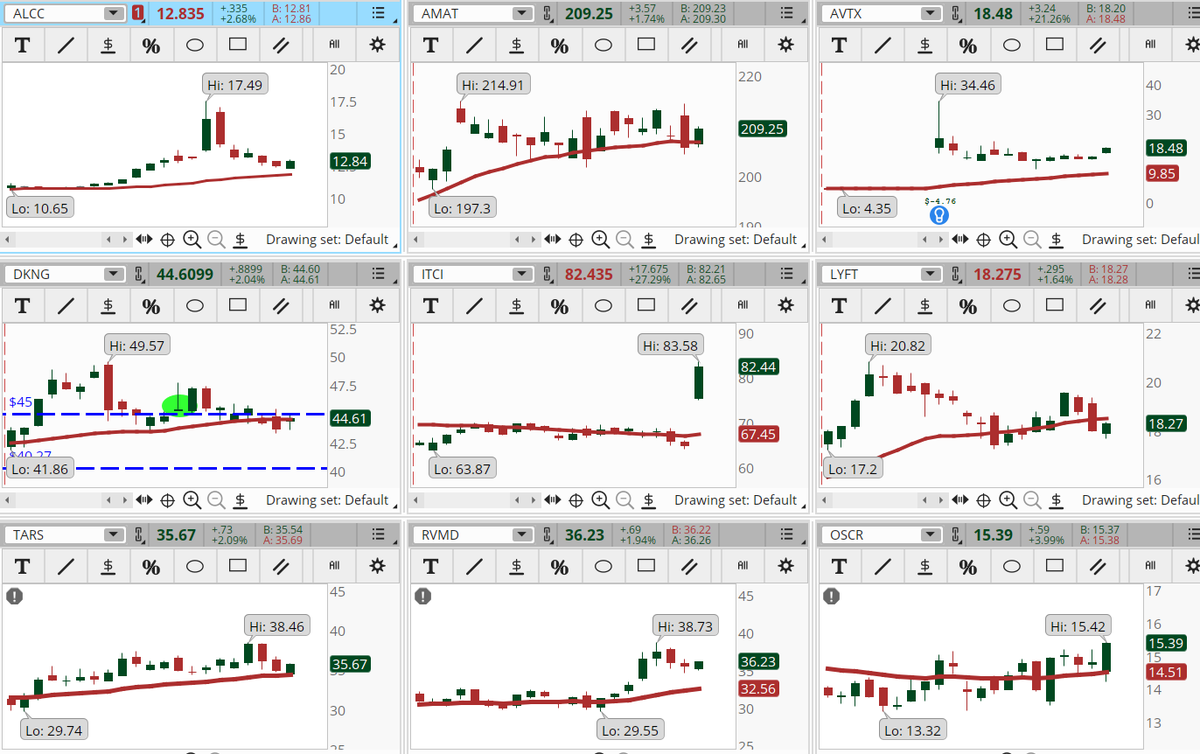
Task: Zoom in on the LYFT chart
Action: [1008, 500]
